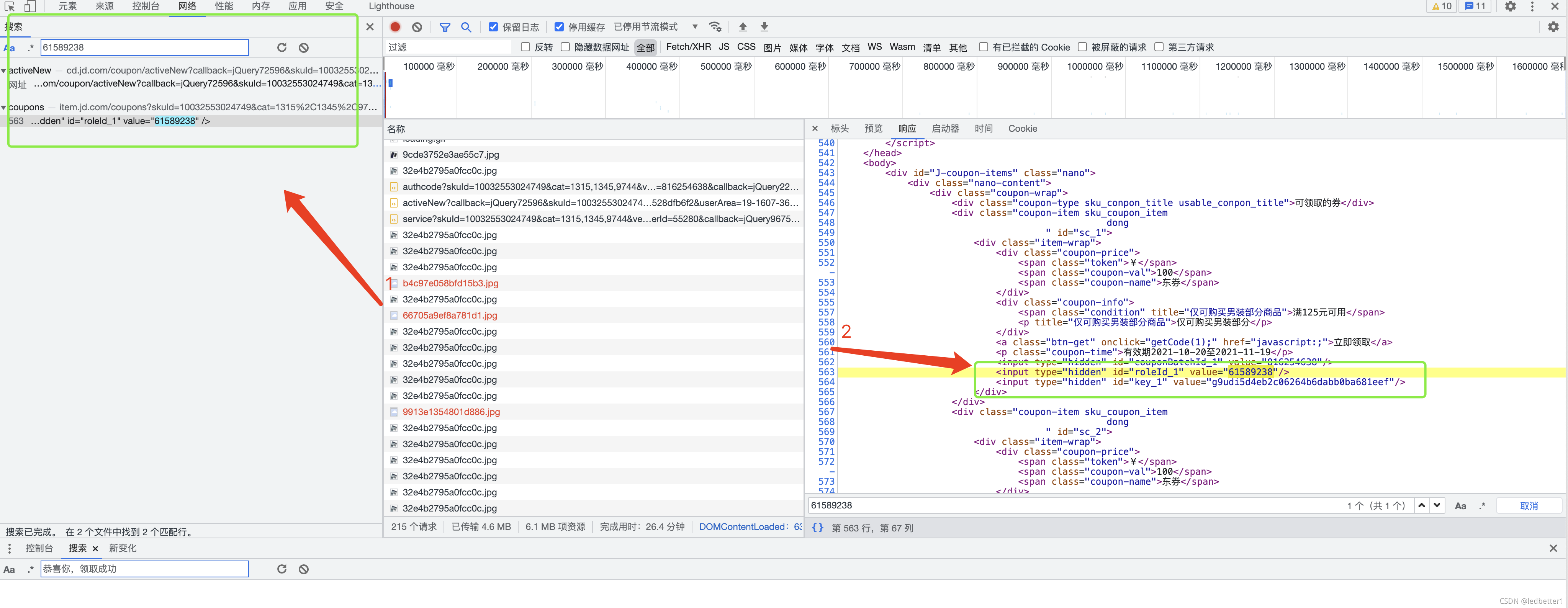Screen dimensions: 1568x608
Task: Clear the network log
Action: click(x=417, y=27)
